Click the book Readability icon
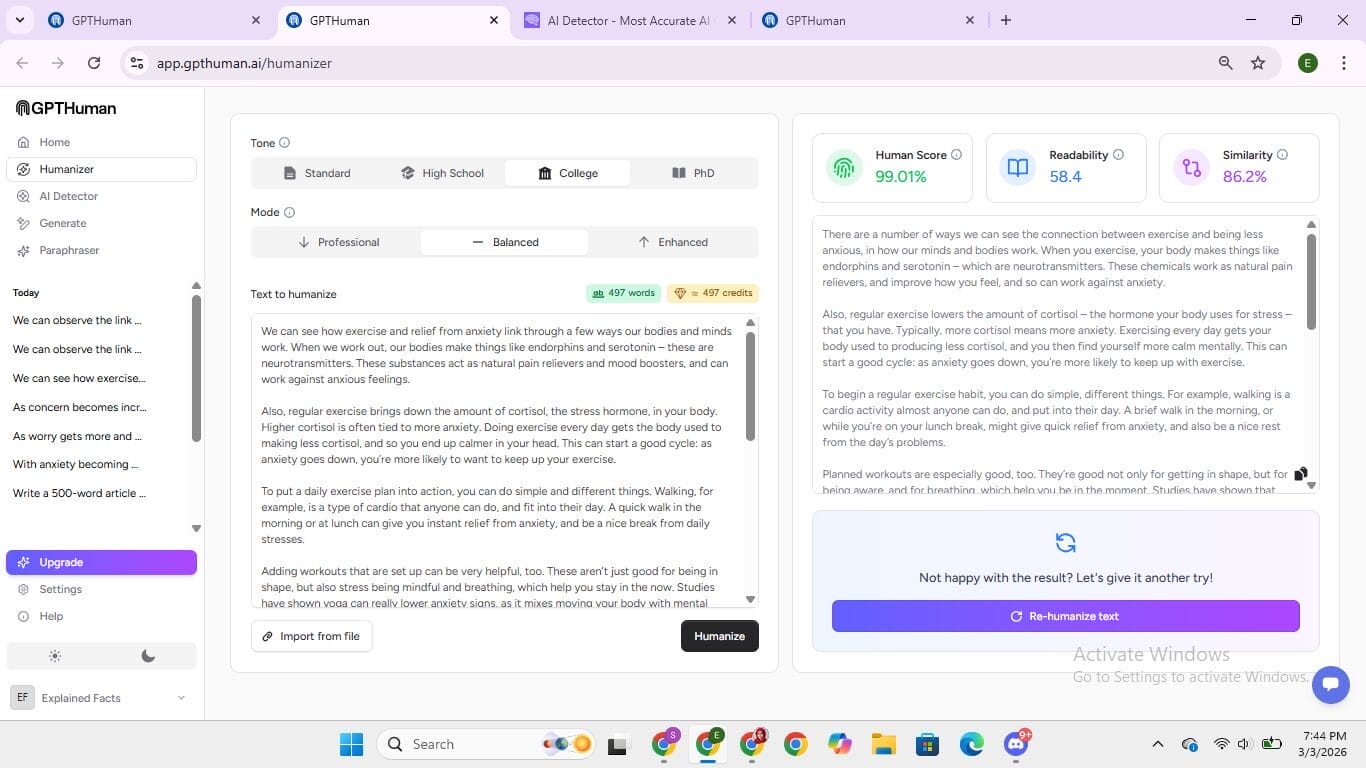This screenshot has height=768, width=1366. (x=1018, y=167)
